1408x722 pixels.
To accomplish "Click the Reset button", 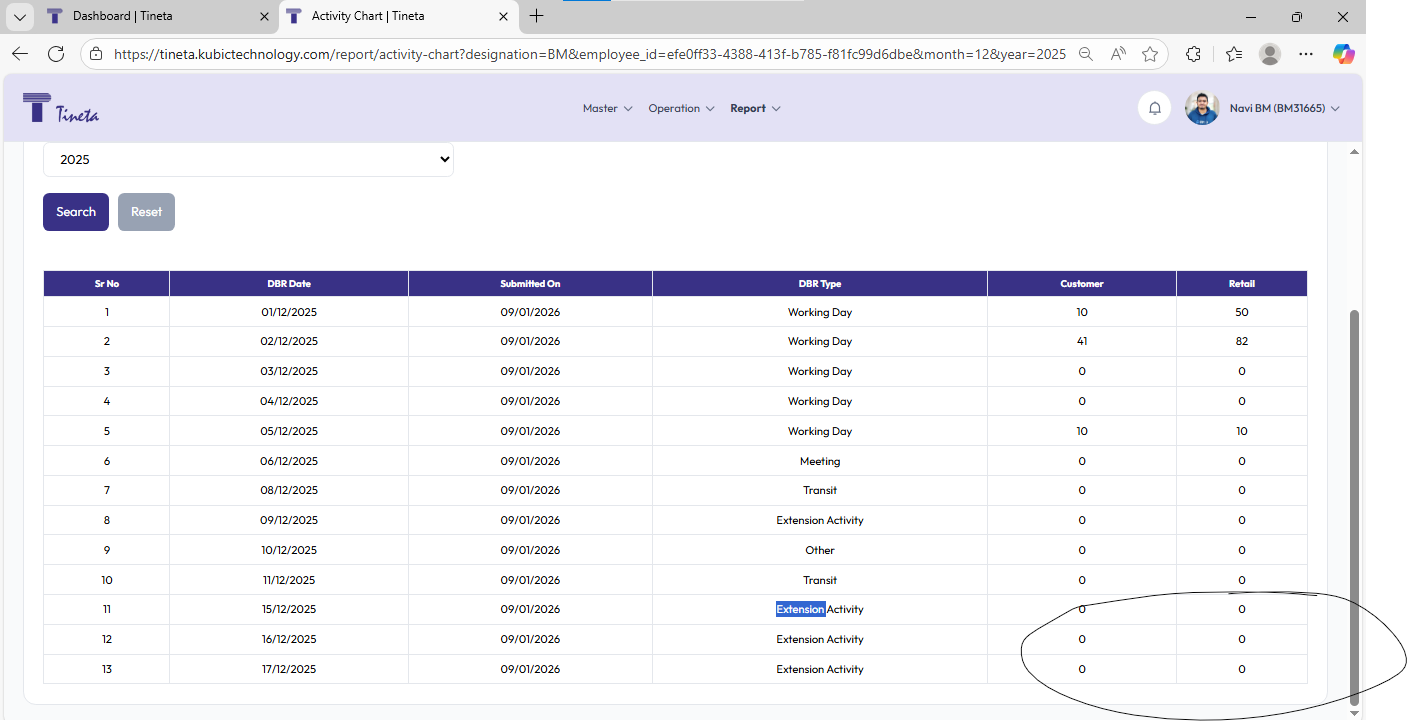I will tap(146, 212).
